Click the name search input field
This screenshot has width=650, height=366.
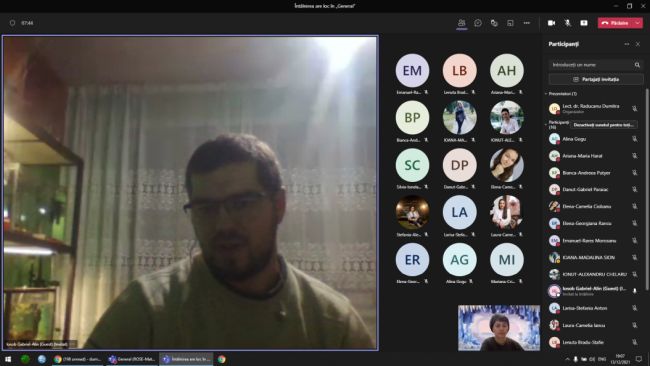point(591,65)
